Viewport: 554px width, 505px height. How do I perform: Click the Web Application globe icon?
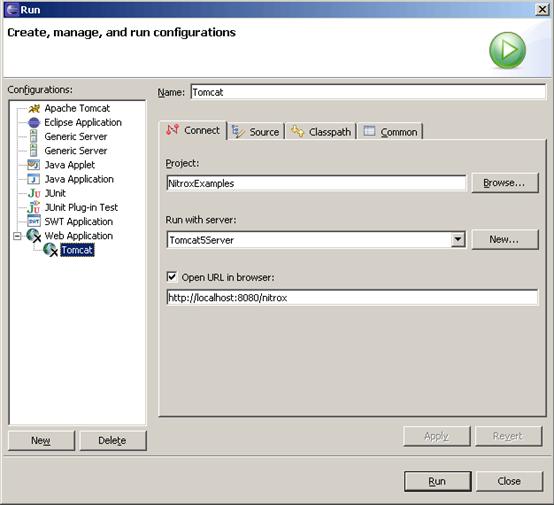[x=34, y=236]
